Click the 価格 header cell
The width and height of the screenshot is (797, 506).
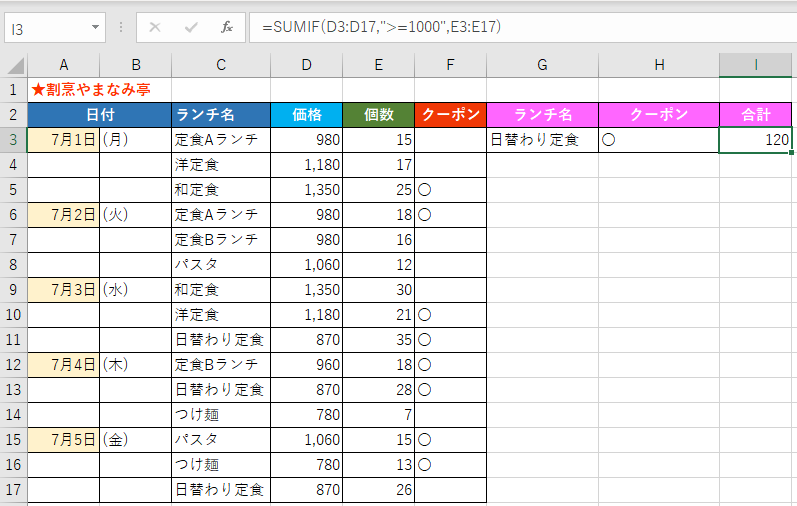(306, 115)
